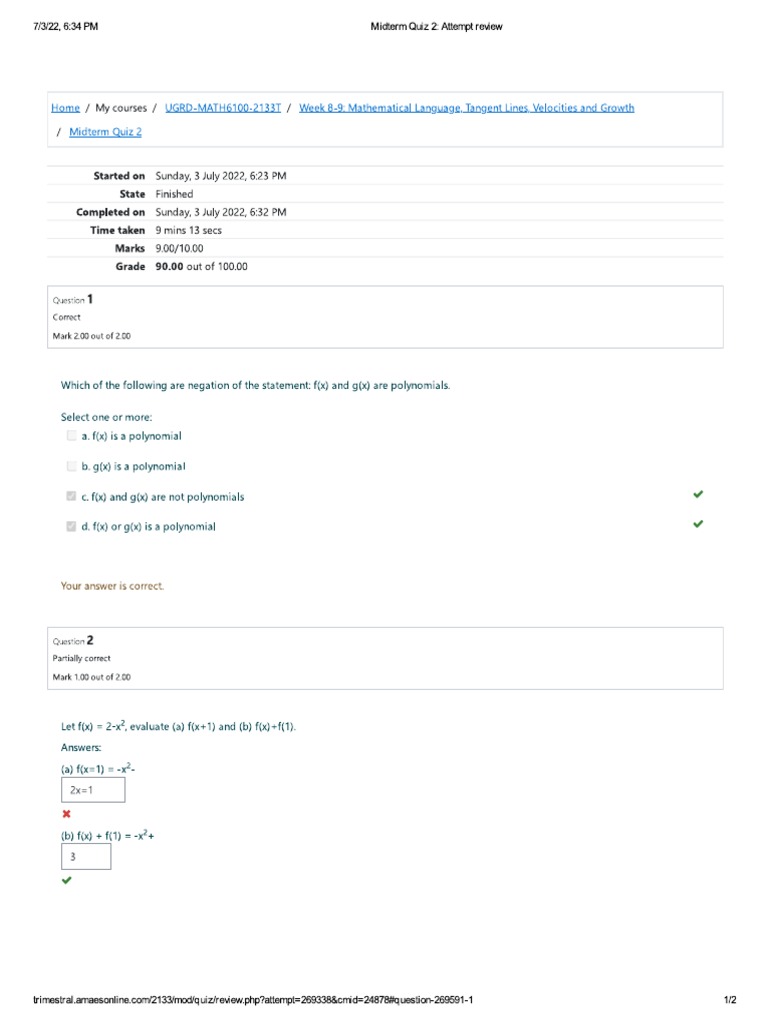Toggle checkbox c. f(x) and g(x) are not polynomials

[x=71, y=496]
